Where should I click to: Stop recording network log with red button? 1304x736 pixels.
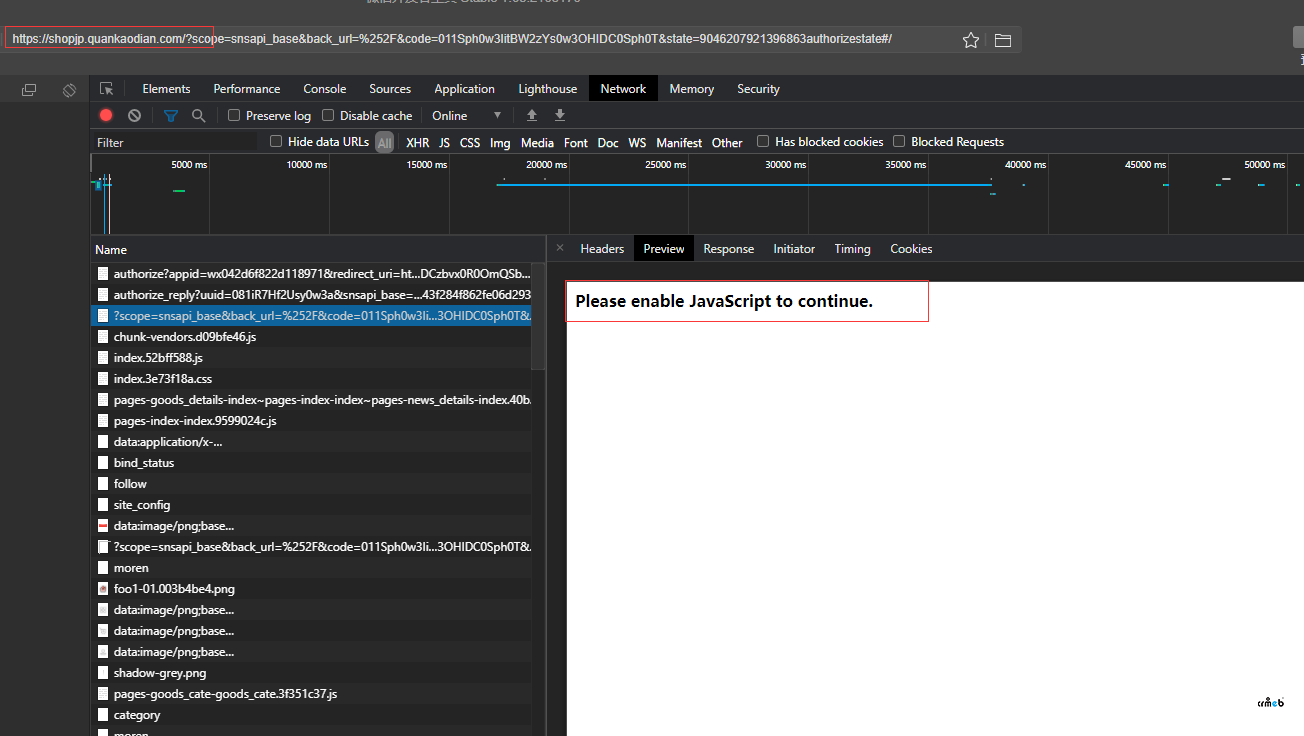[x=106, y=116]
